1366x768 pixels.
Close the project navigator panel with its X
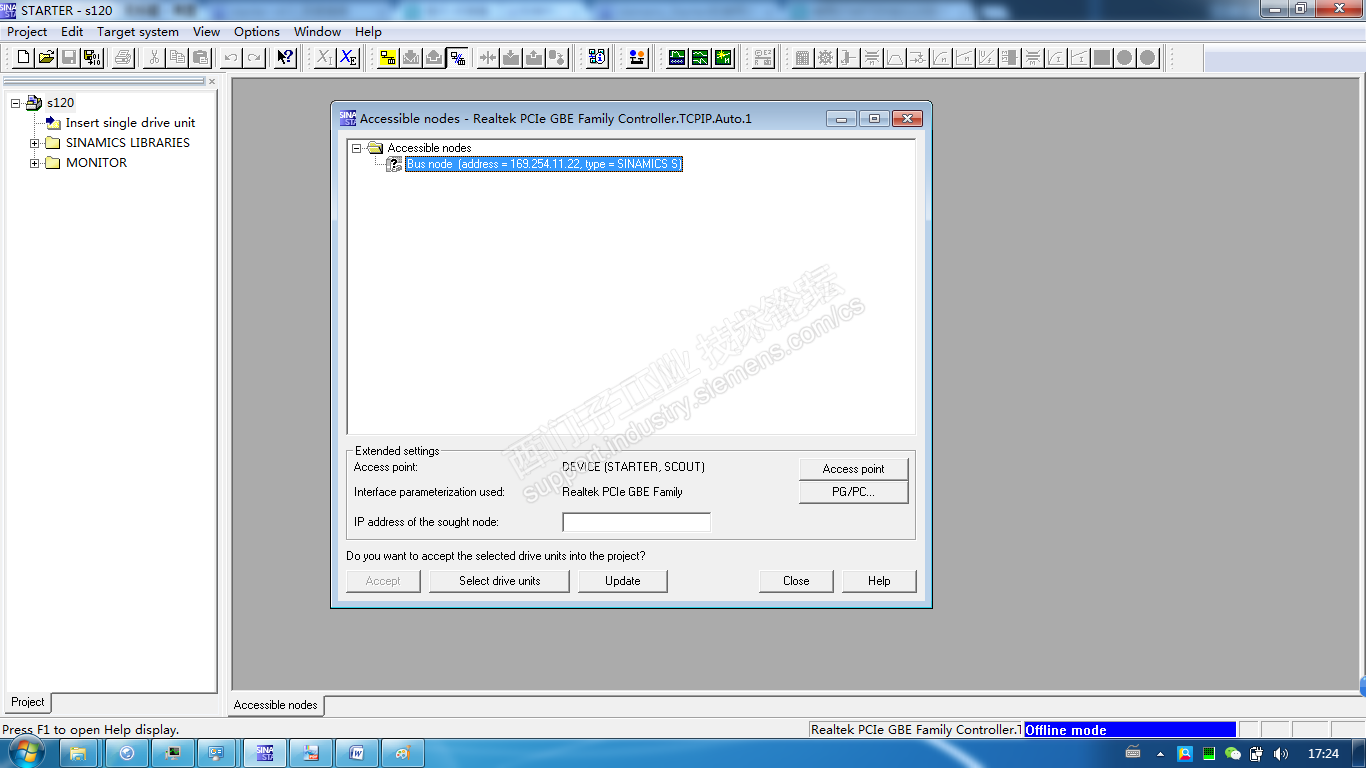coord(212,82)
